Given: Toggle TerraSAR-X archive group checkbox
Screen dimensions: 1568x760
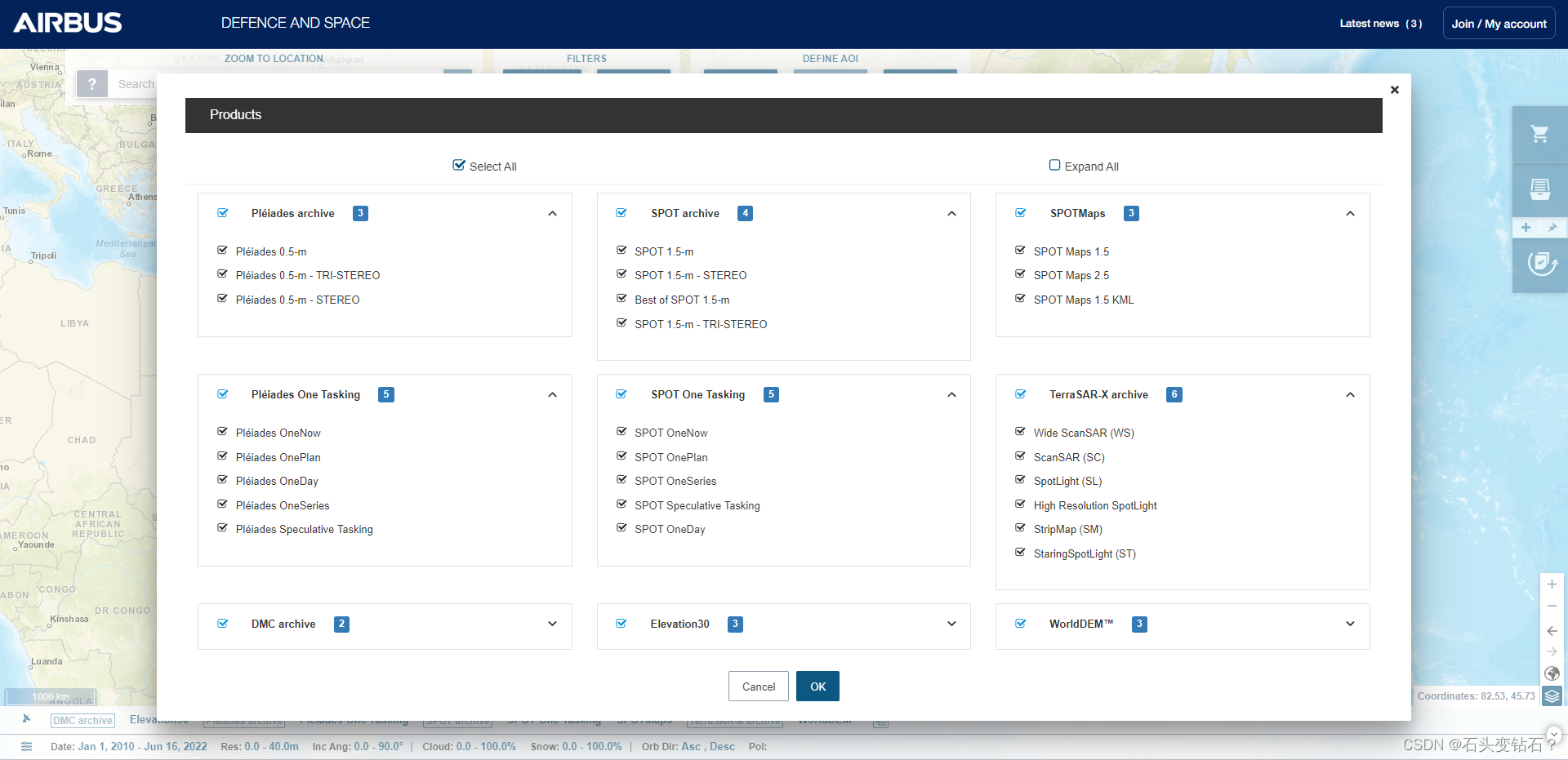Looking at the screenshot, I should click(x=1021, y=394).
